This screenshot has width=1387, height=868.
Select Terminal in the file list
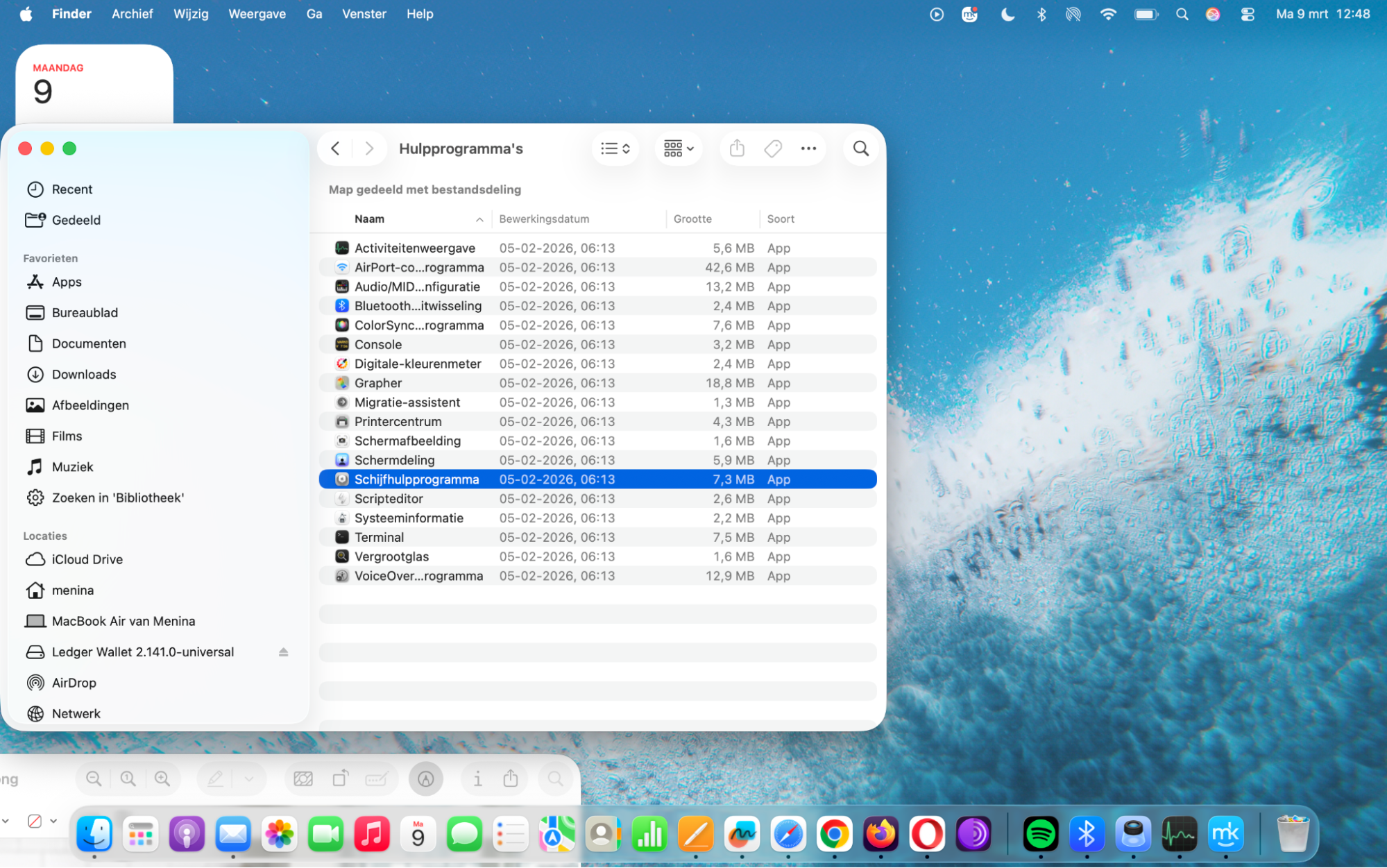point(379,536)
